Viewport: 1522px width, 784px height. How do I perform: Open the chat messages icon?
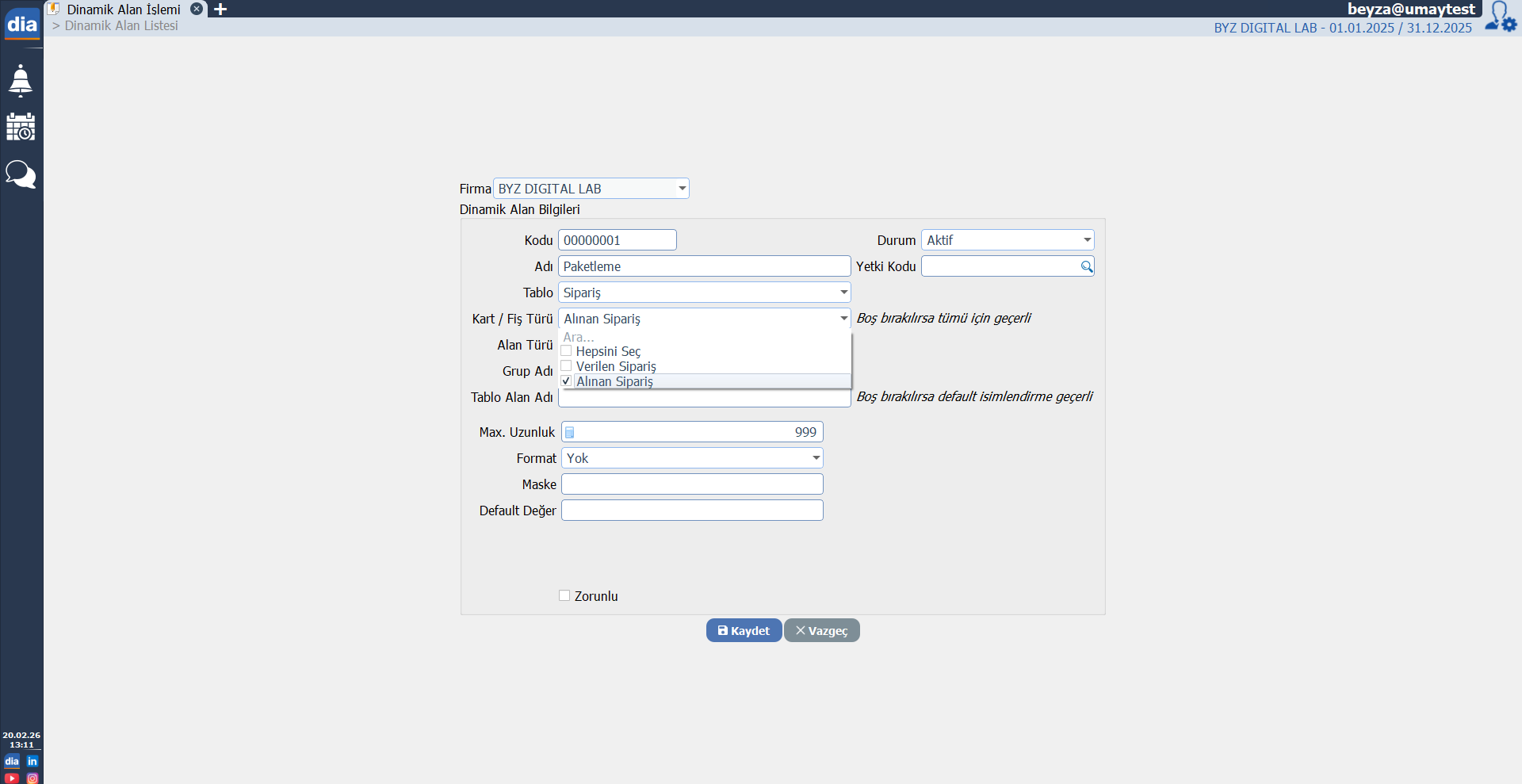pos(21,174)
